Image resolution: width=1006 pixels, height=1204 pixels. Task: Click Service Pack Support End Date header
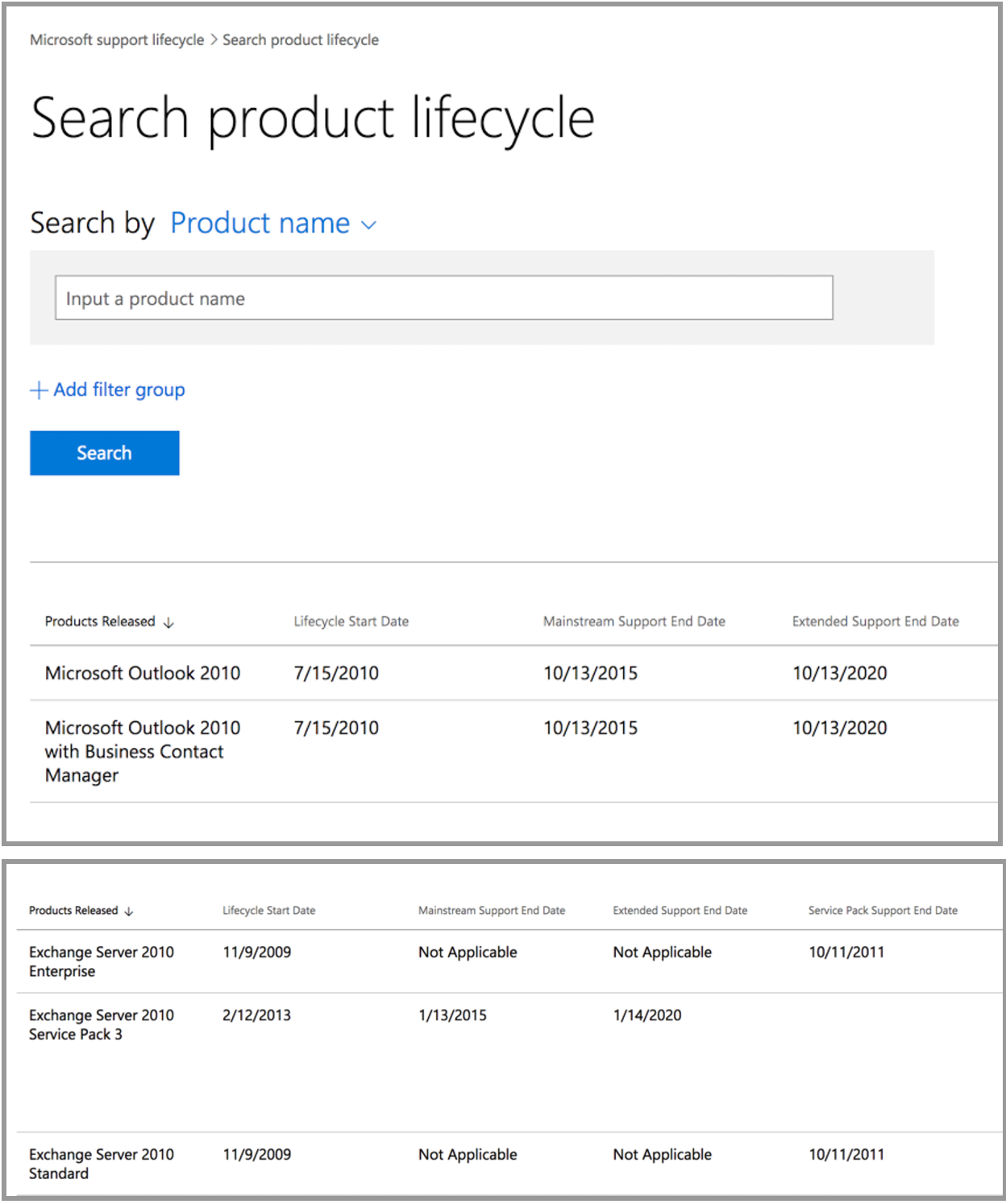tap(883, 911)
